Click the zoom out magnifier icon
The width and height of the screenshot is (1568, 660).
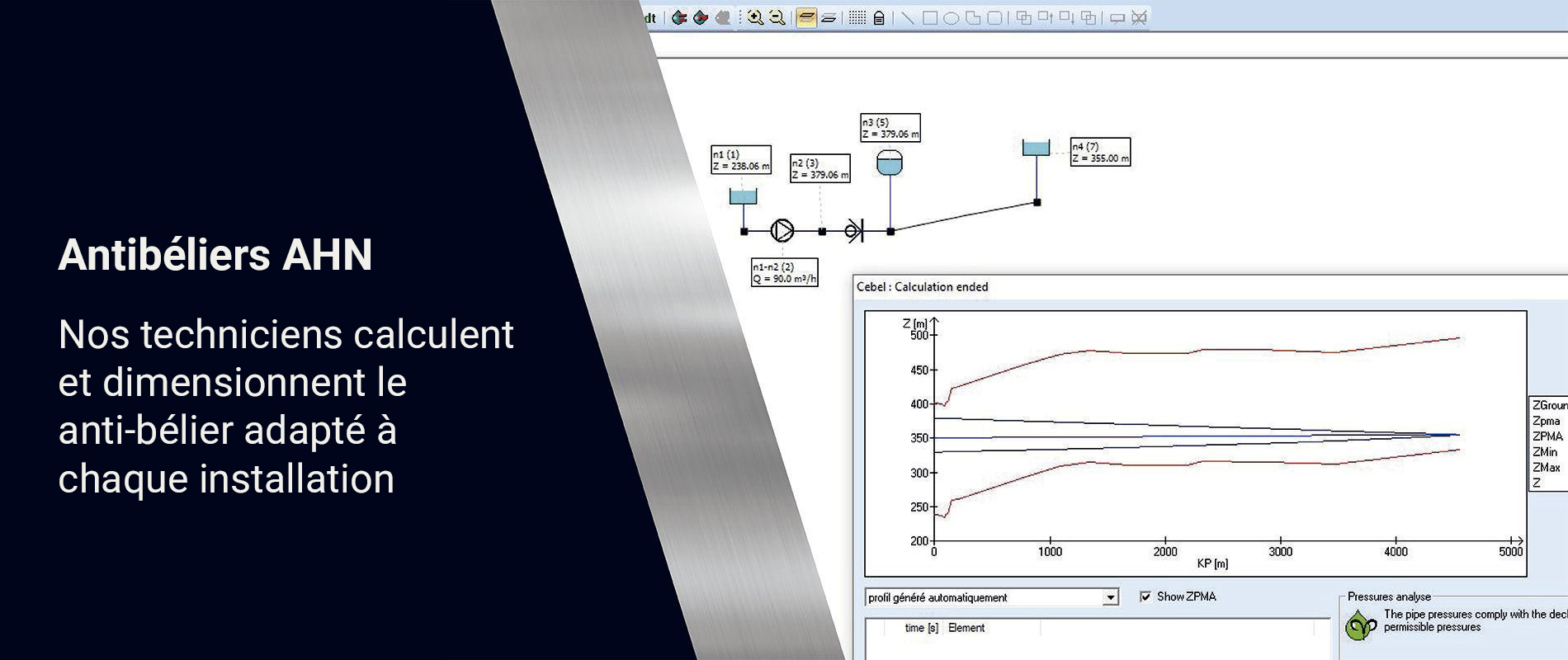coord(777,17)
